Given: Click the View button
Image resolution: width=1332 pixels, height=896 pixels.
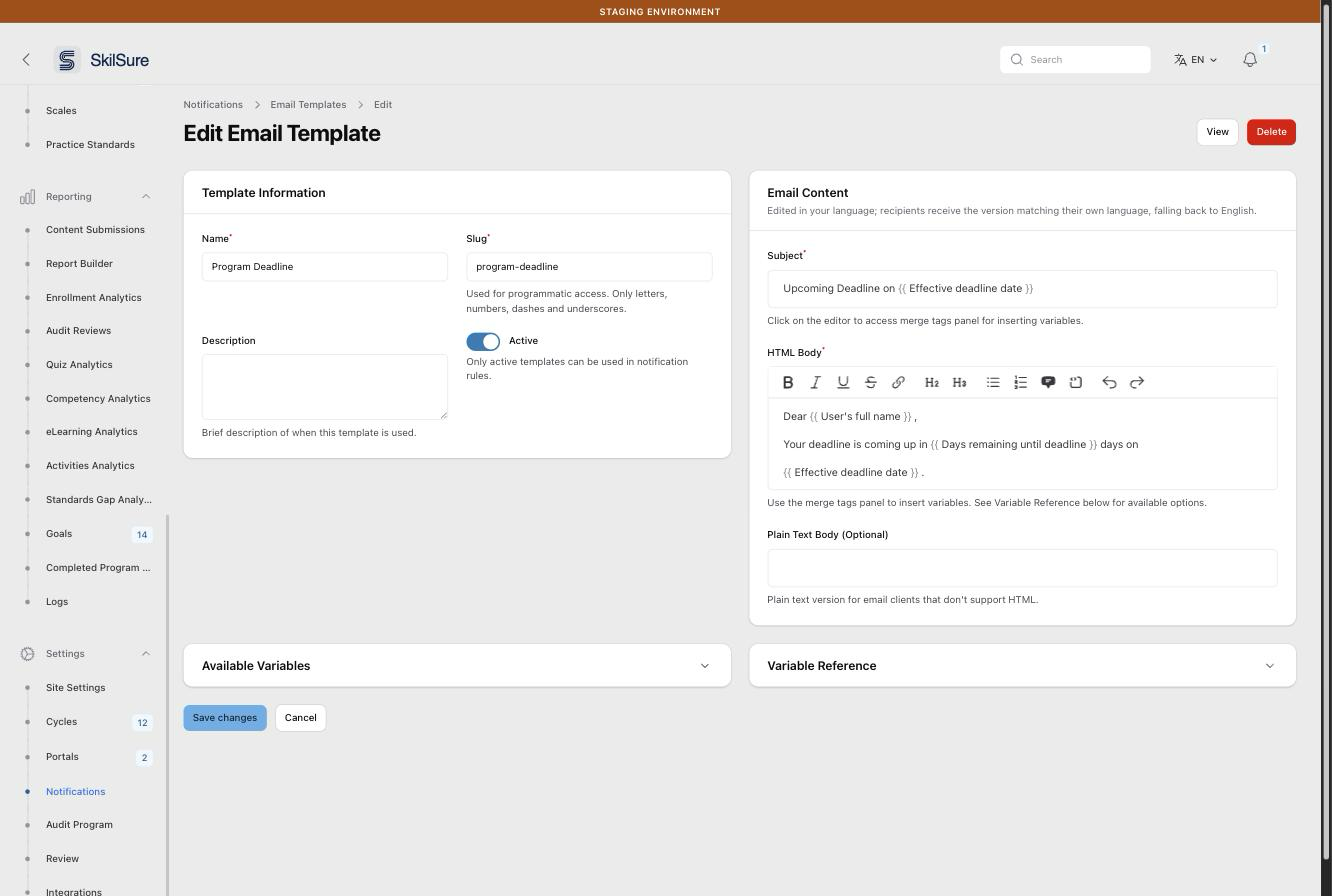Looking at the screenshot, I should [x=1217, y=132].
